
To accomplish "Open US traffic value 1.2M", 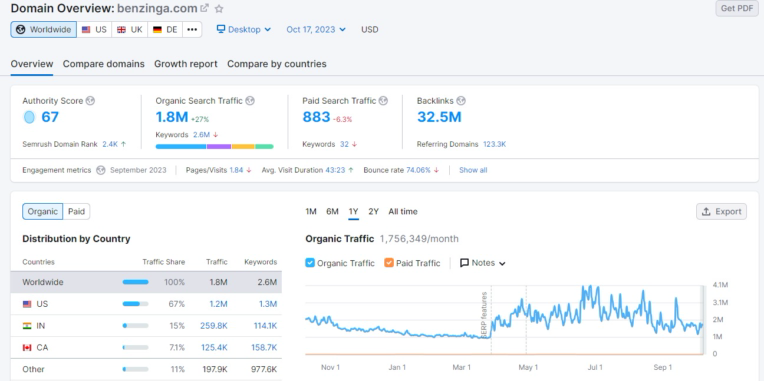I will (x=219, y=304).
